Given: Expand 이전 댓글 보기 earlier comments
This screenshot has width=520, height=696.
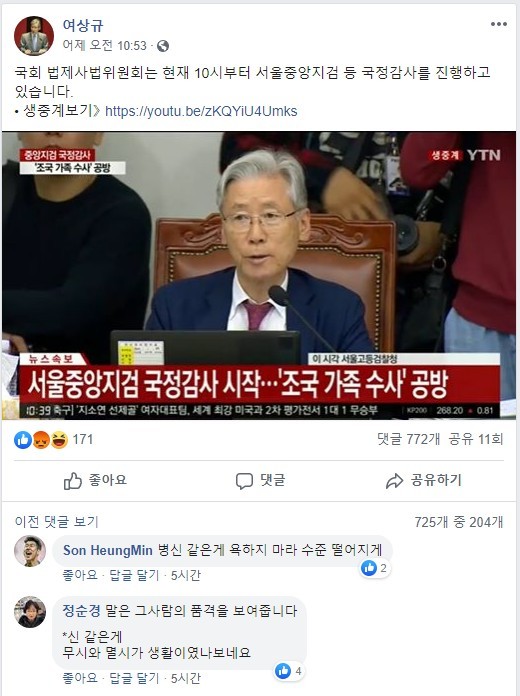Looking at the screenshot, I should point(56,522).
